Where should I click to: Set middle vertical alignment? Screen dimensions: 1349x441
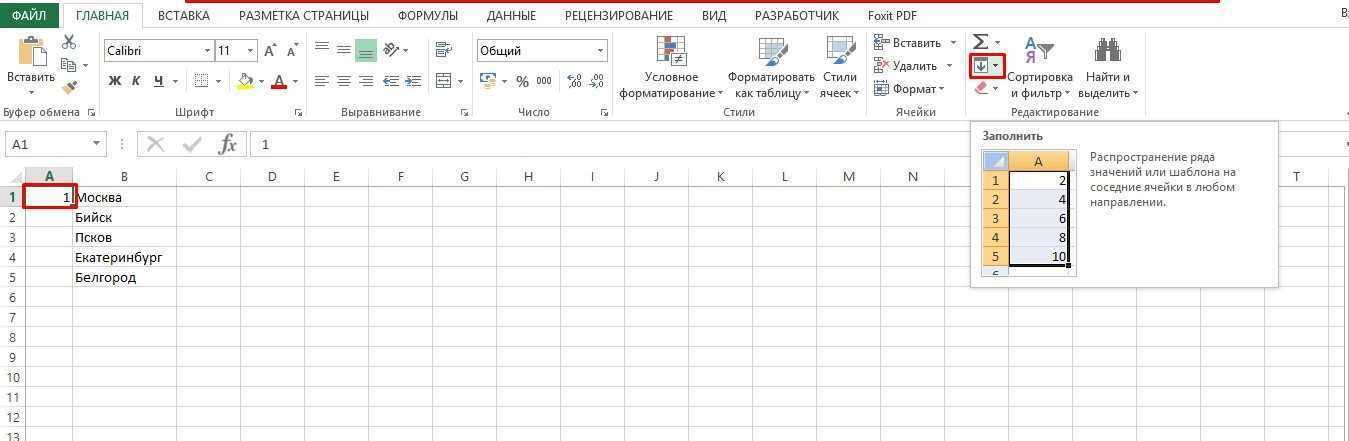click(x=343, y=49)
